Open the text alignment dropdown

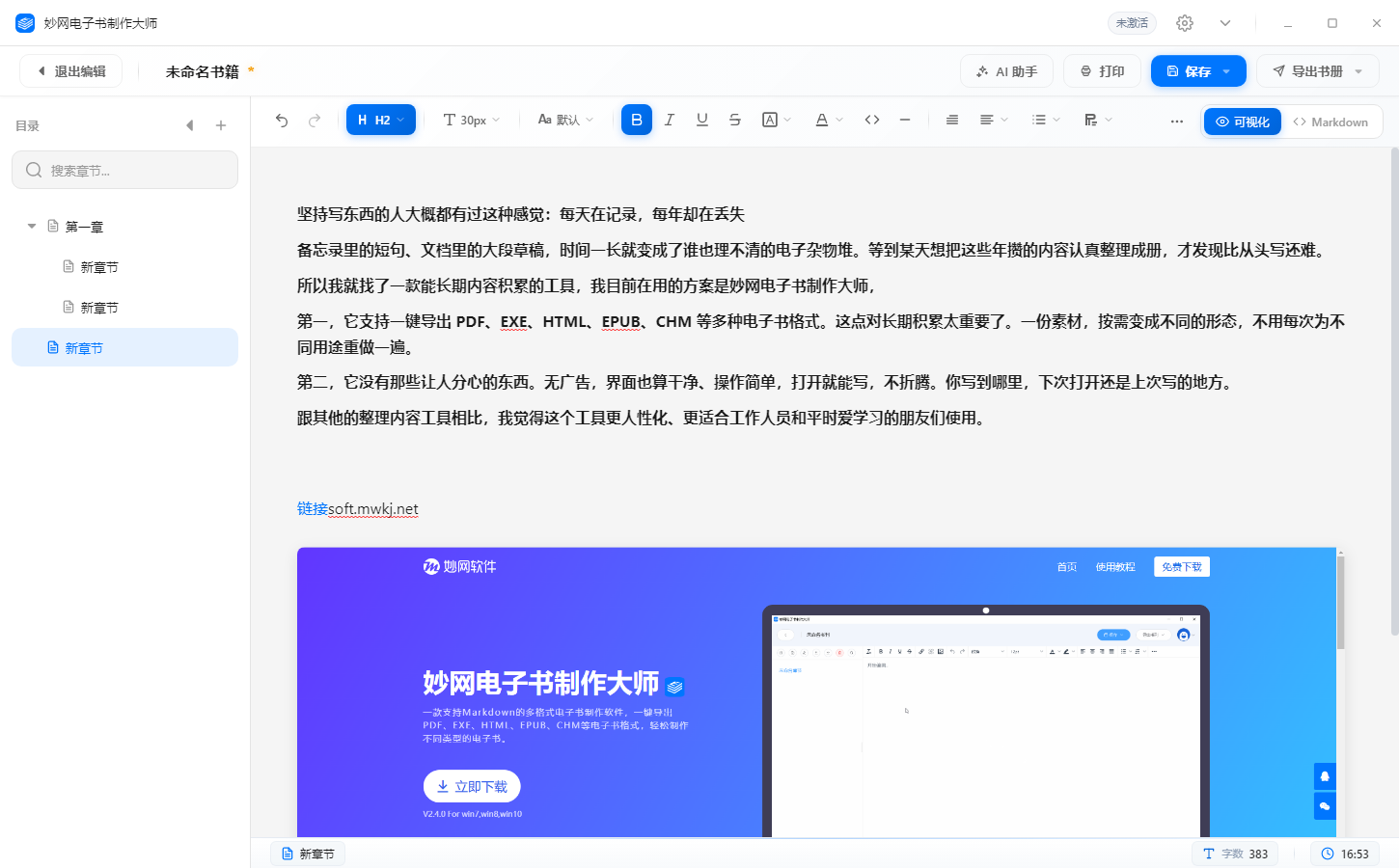click(x=994, y=120)
